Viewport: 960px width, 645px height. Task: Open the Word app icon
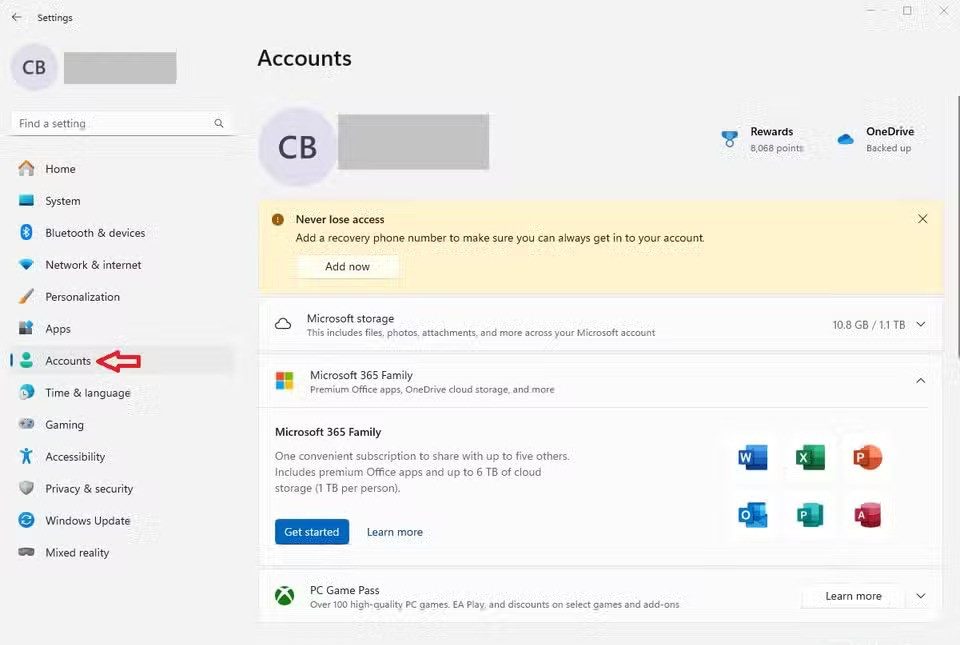click(x=751, y=457)
